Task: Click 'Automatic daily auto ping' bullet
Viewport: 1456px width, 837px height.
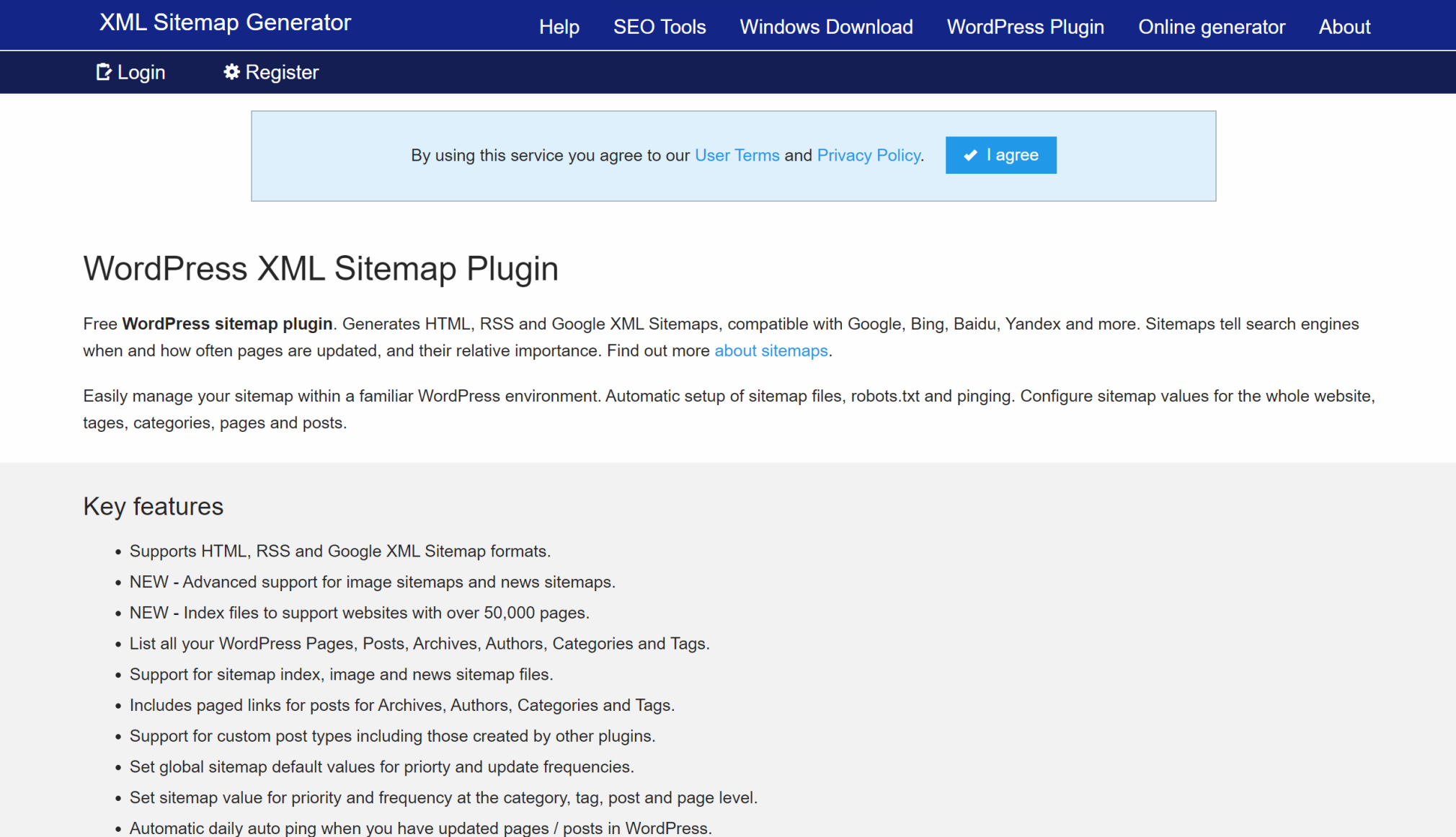Action: [421, 828]
